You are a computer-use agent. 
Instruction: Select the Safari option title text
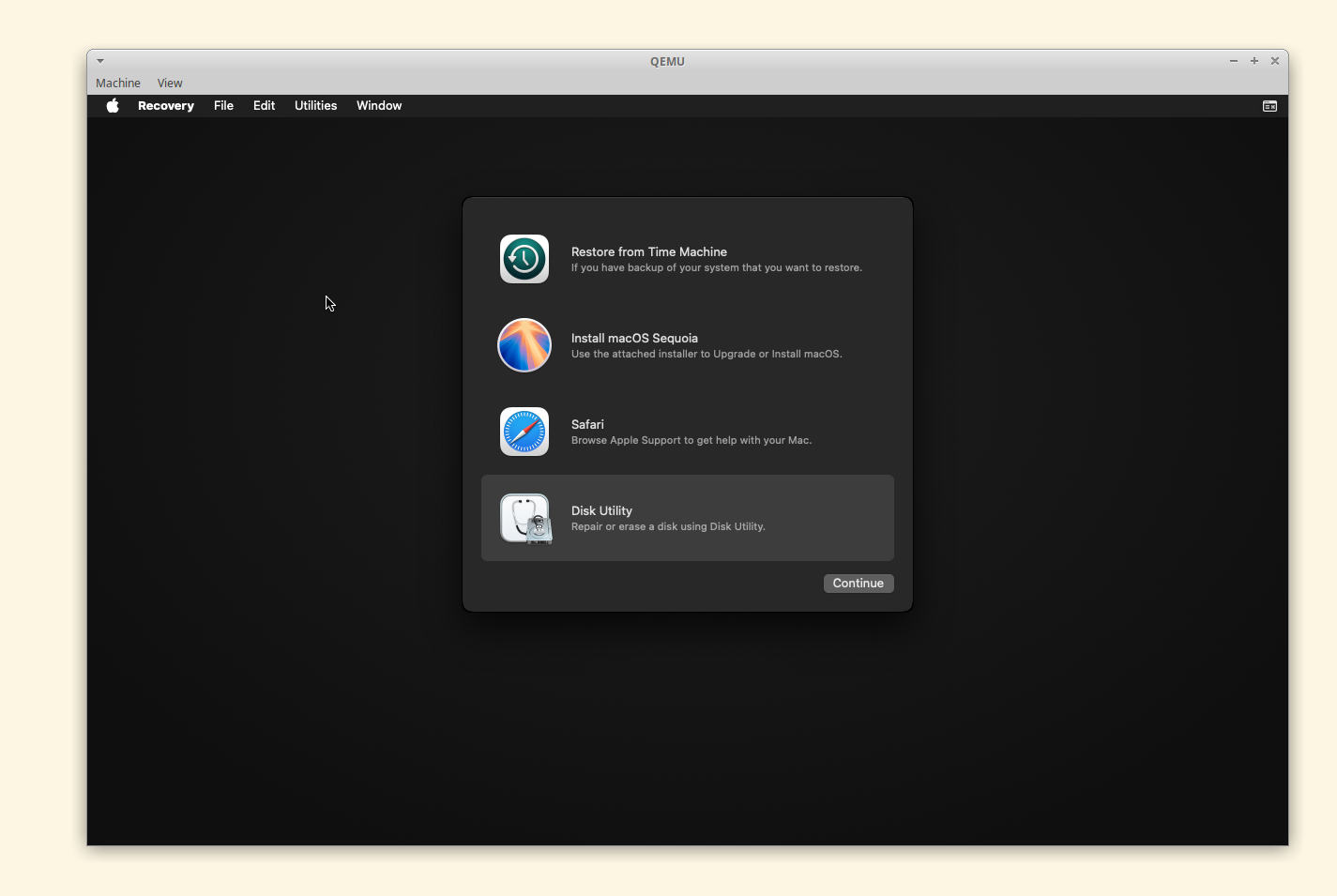point(587,424)
